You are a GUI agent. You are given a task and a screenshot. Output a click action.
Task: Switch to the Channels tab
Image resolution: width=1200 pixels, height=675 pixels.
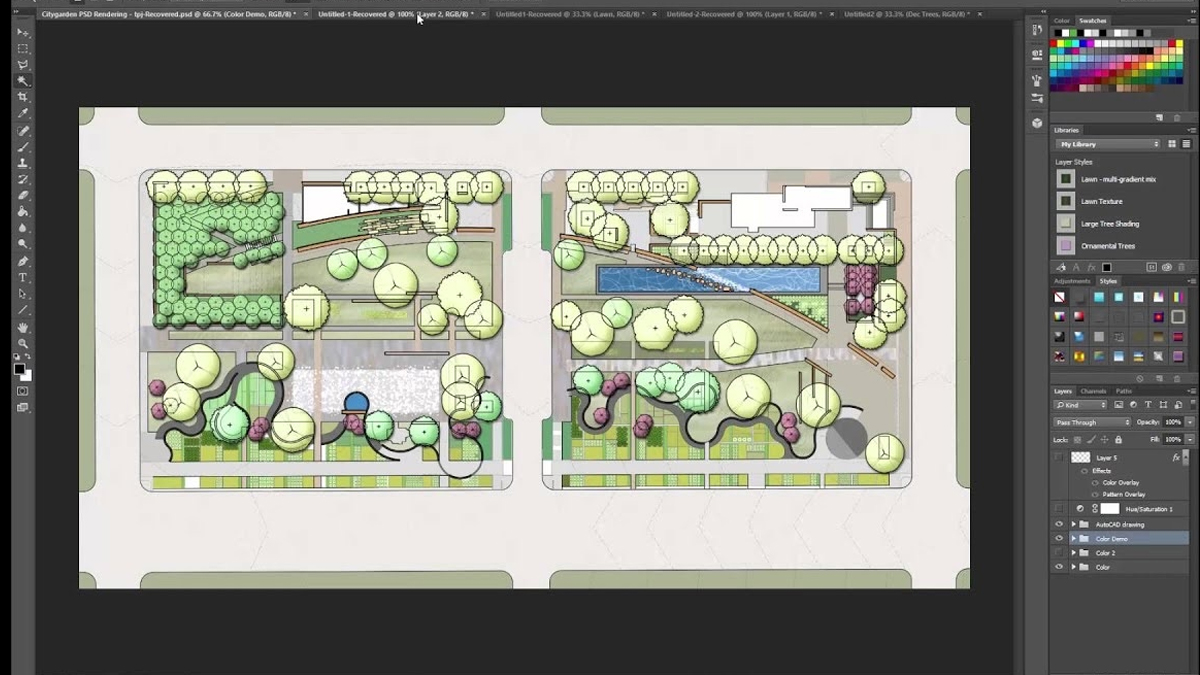click(1094, 392)
